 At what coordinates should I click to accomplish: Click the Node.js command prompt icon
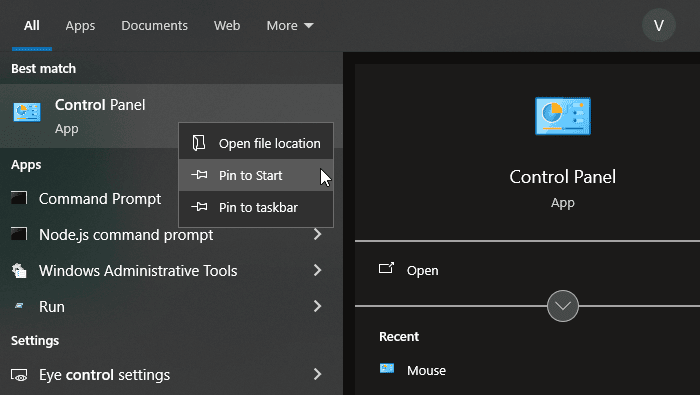coord(19,233)
